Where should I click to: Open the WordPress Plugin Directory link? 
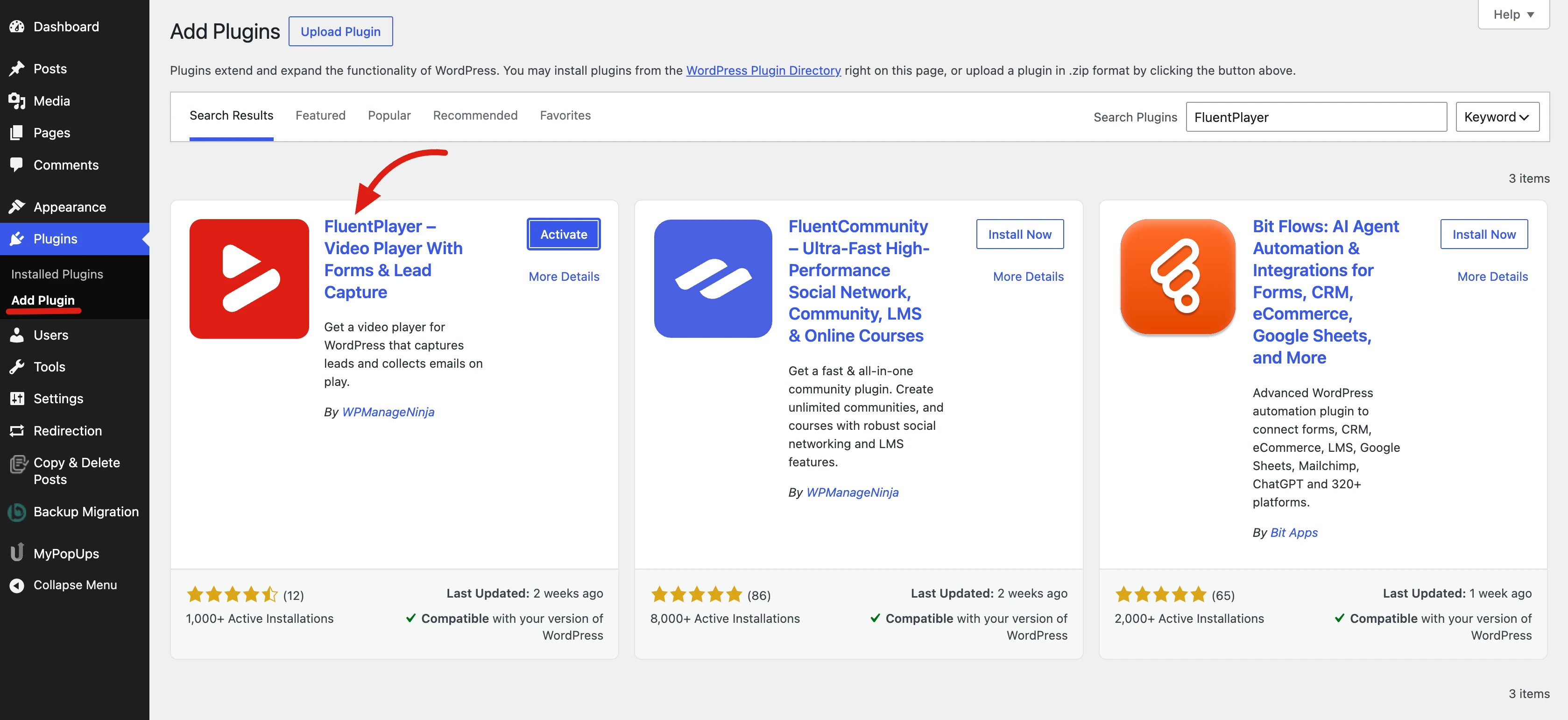point(763,71)
